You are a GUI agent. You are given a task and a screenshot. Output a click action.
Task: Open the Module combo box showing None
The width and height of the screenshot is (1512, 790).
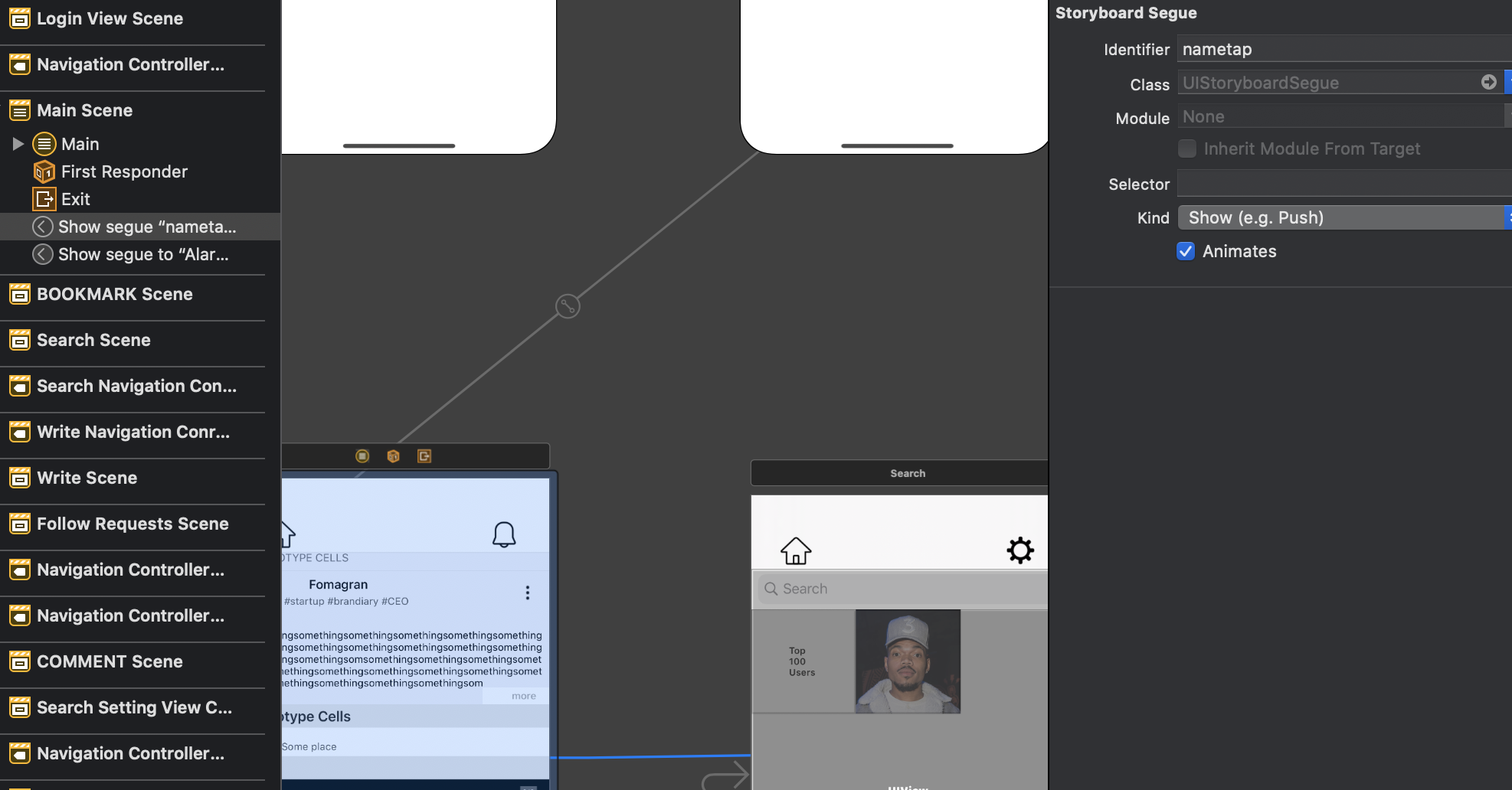click(x=1344, y=116)
